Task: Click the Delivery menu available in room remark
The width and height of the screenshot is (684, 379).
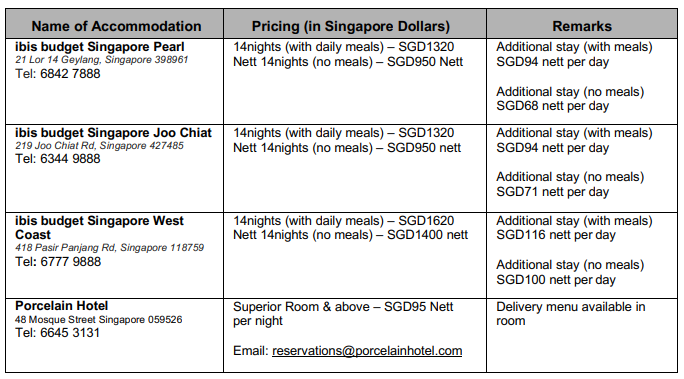Action: click(571, 314)
